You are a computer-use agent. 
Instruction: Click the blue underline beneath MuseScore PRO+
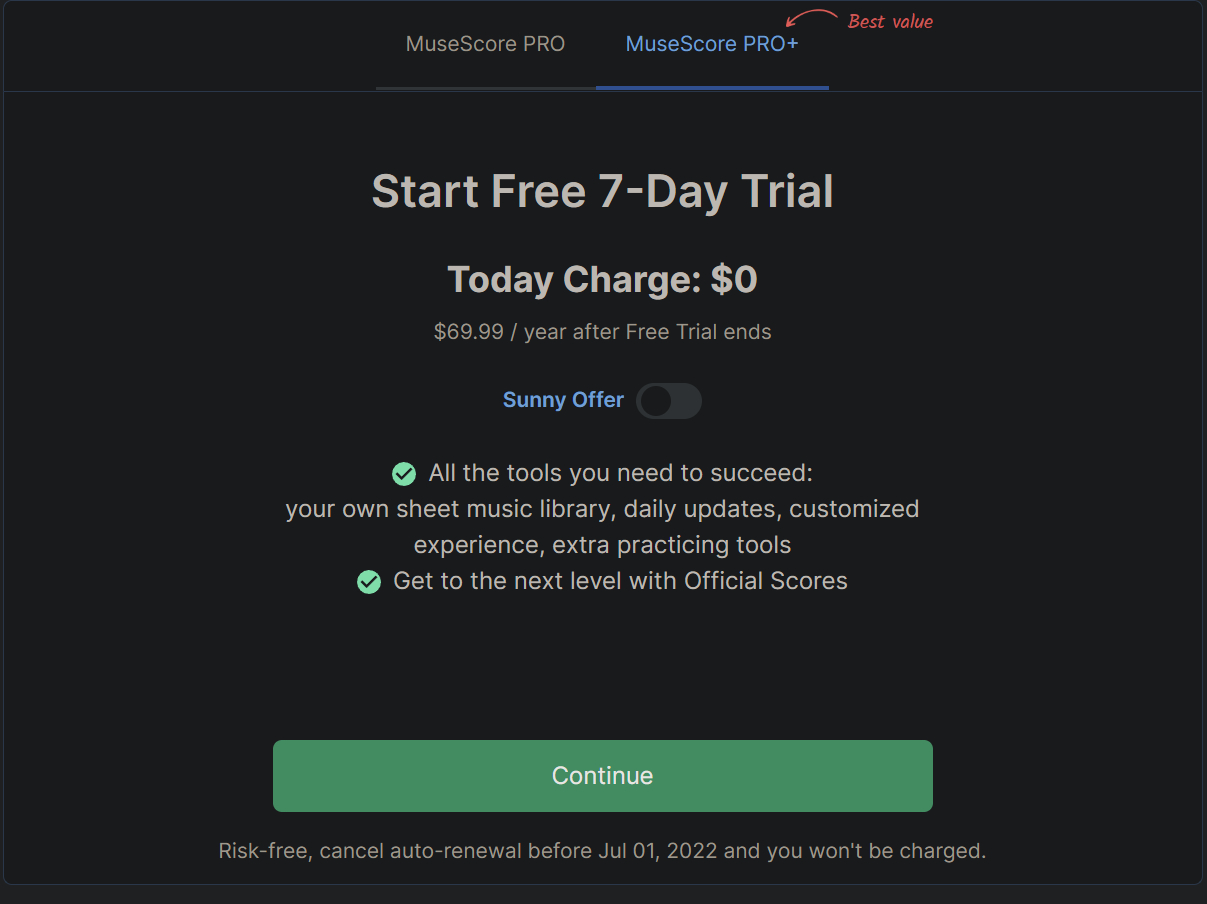pos(711,87)
